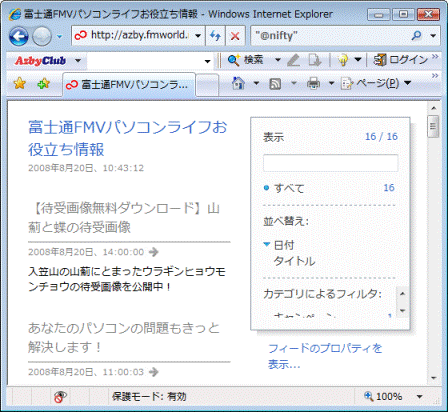The width and height of the screenshot is (448, 412).
Task: Click down arrow of category filter list
Action: tap(402, 311)
